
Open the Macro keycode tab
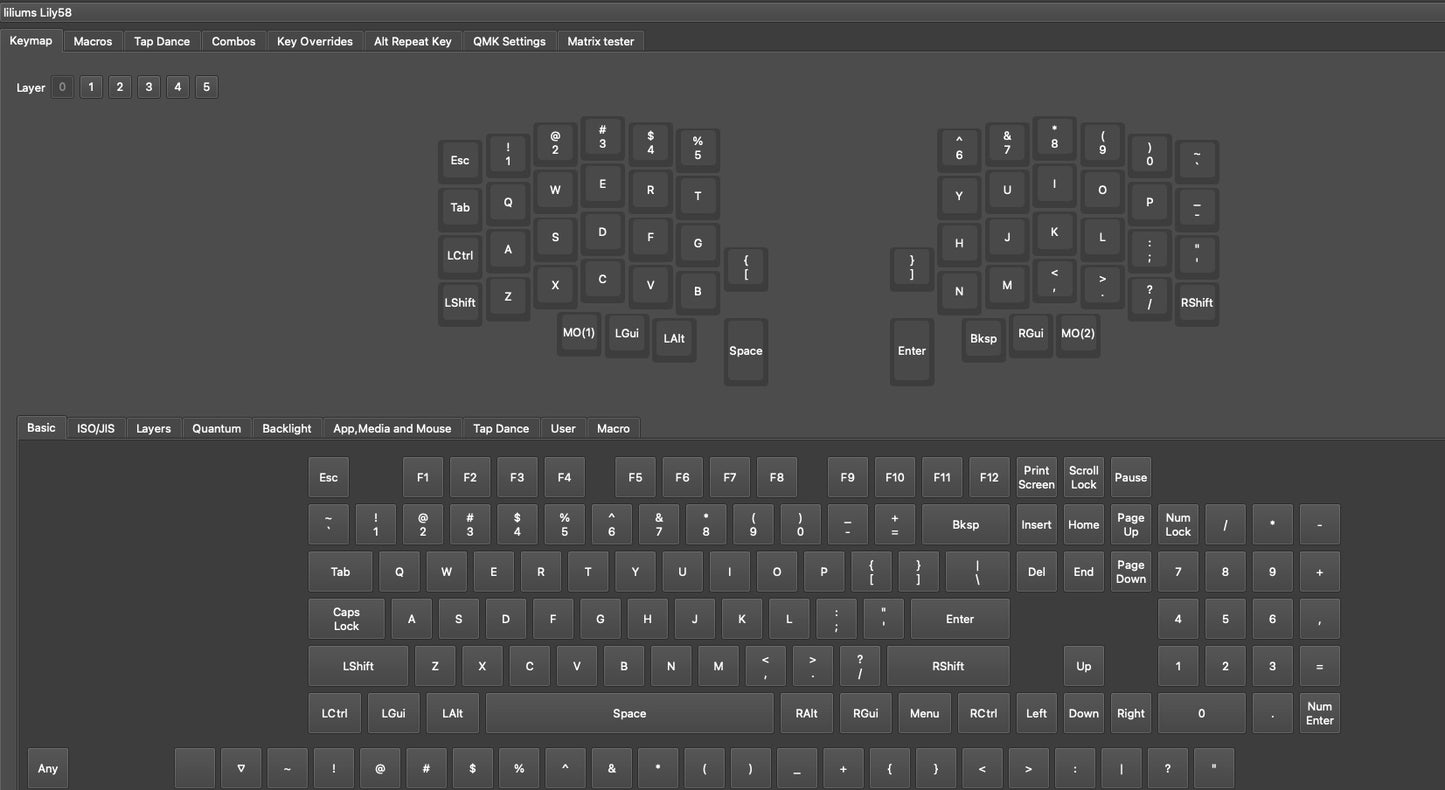(x=613, y=428)
